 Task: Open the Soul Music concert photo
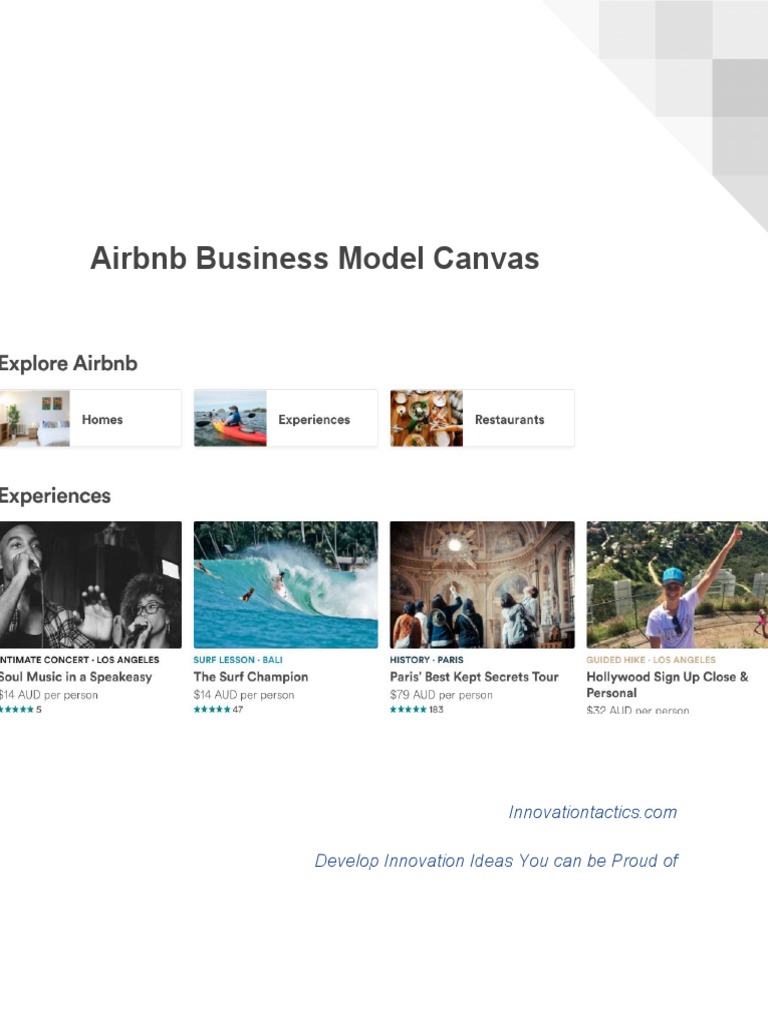(x=90, y=584)
